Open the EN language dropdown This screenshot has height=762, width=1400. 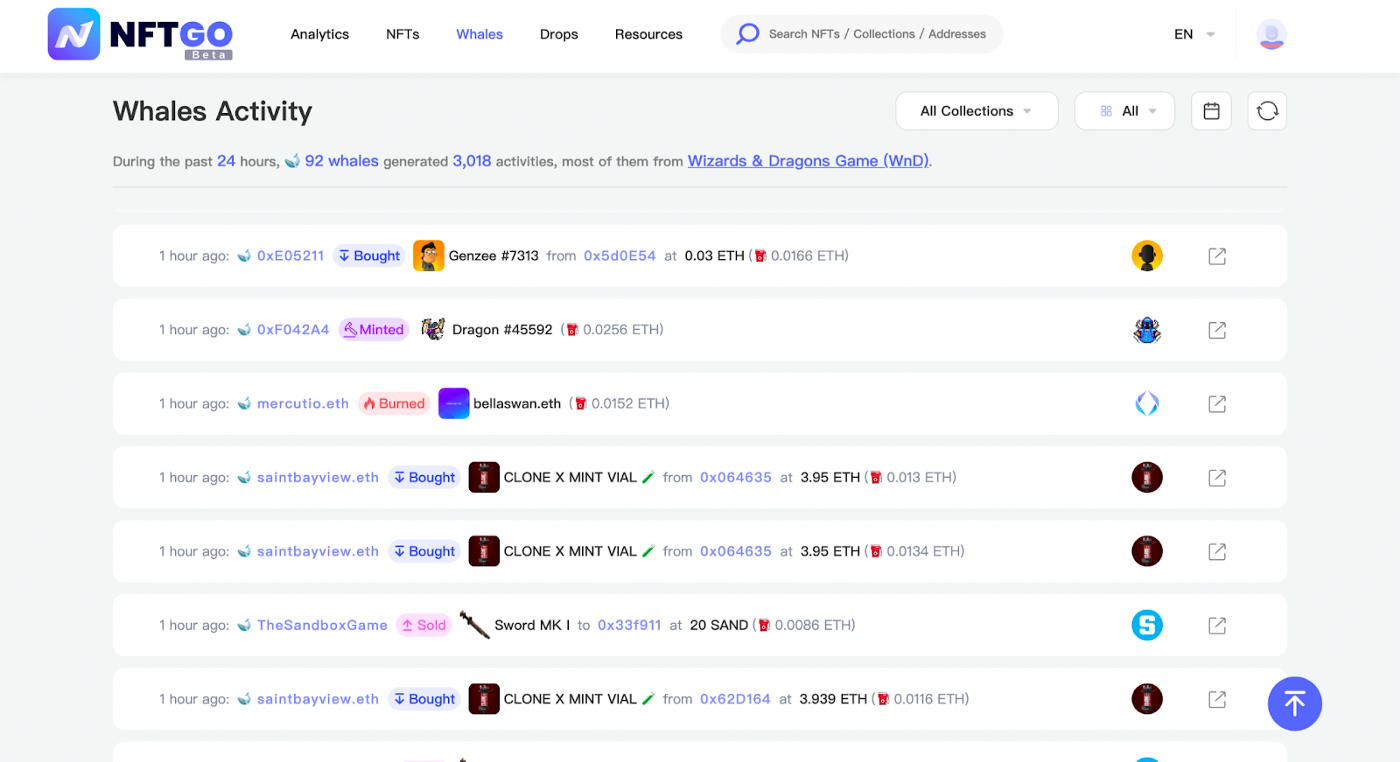coord(1194,34)
